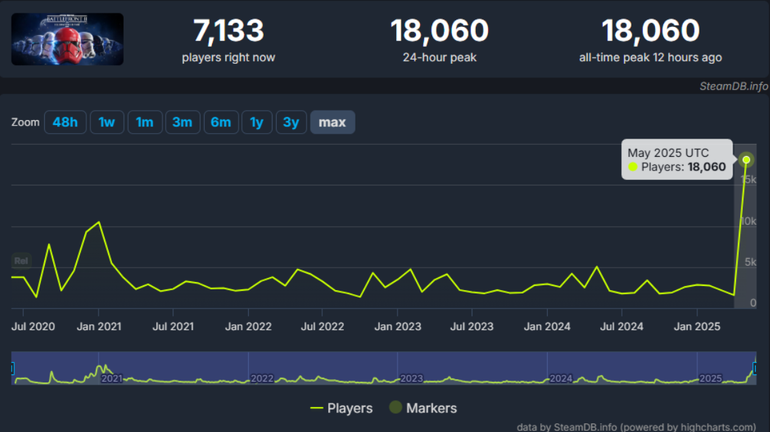The height and width of the screenshot is (432, 770).
Task: Click the 2023 section in navigator
Action: tap(411, 379)
